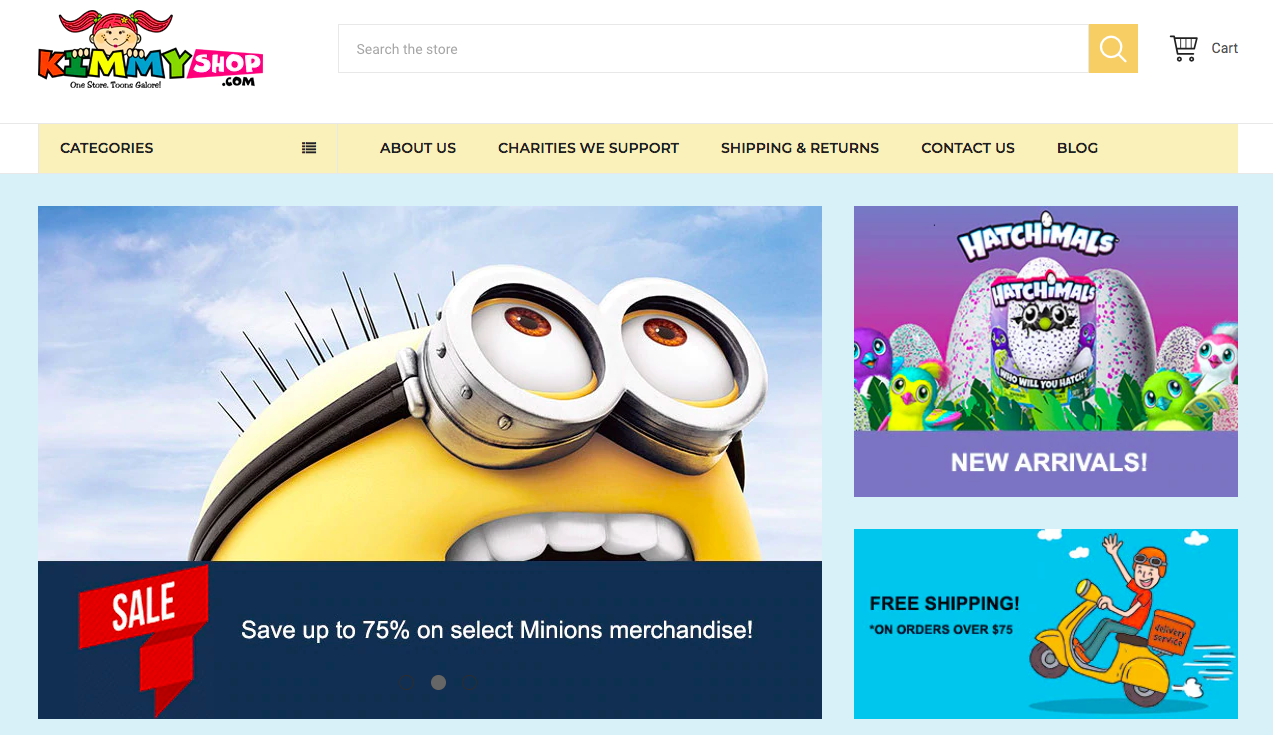1273x735 pixels.
Task: Open the Hatchimals New Arrivals banner
Action: [x=1046, y=351]
